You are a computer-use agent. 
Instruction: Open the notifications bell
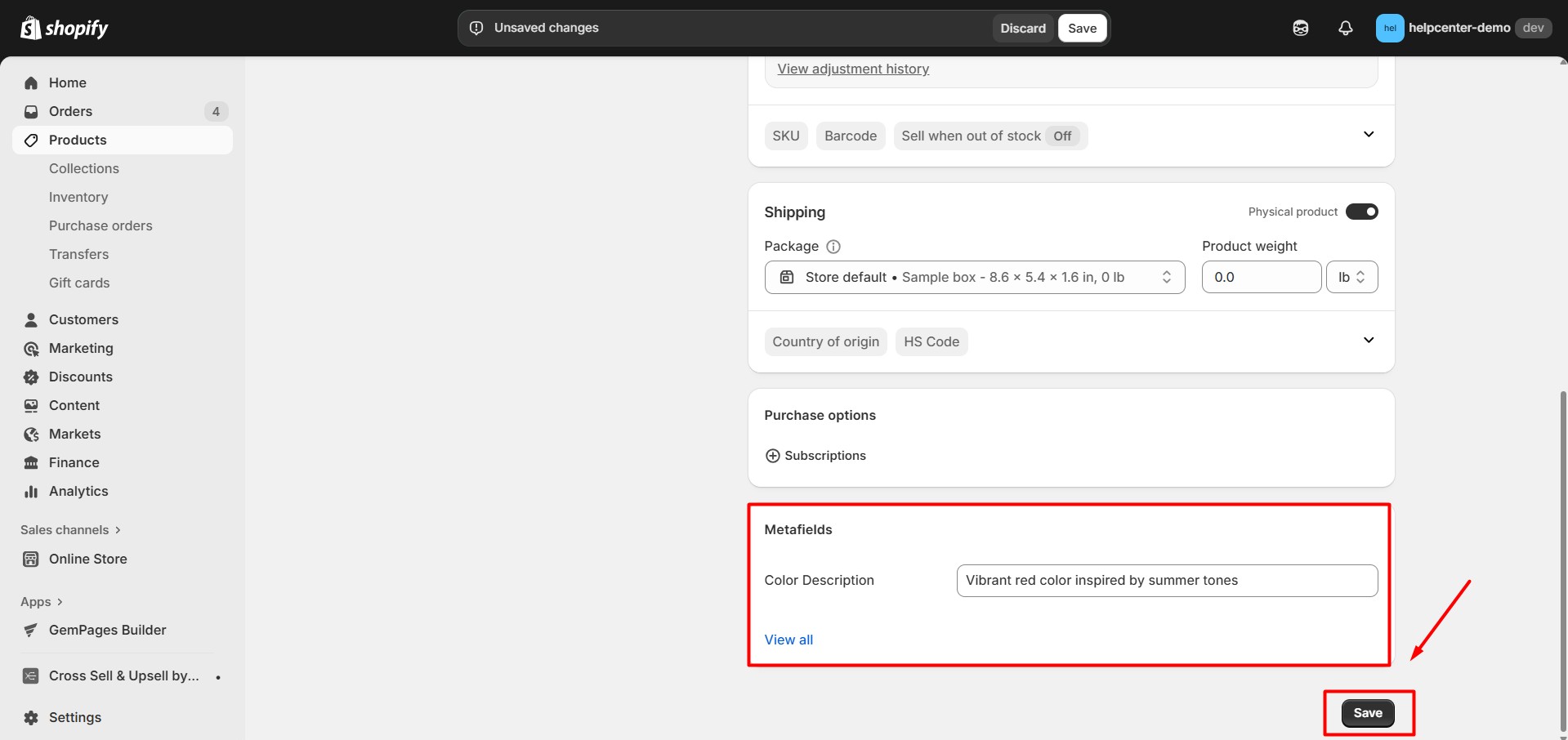click(x=1345, y=28)
